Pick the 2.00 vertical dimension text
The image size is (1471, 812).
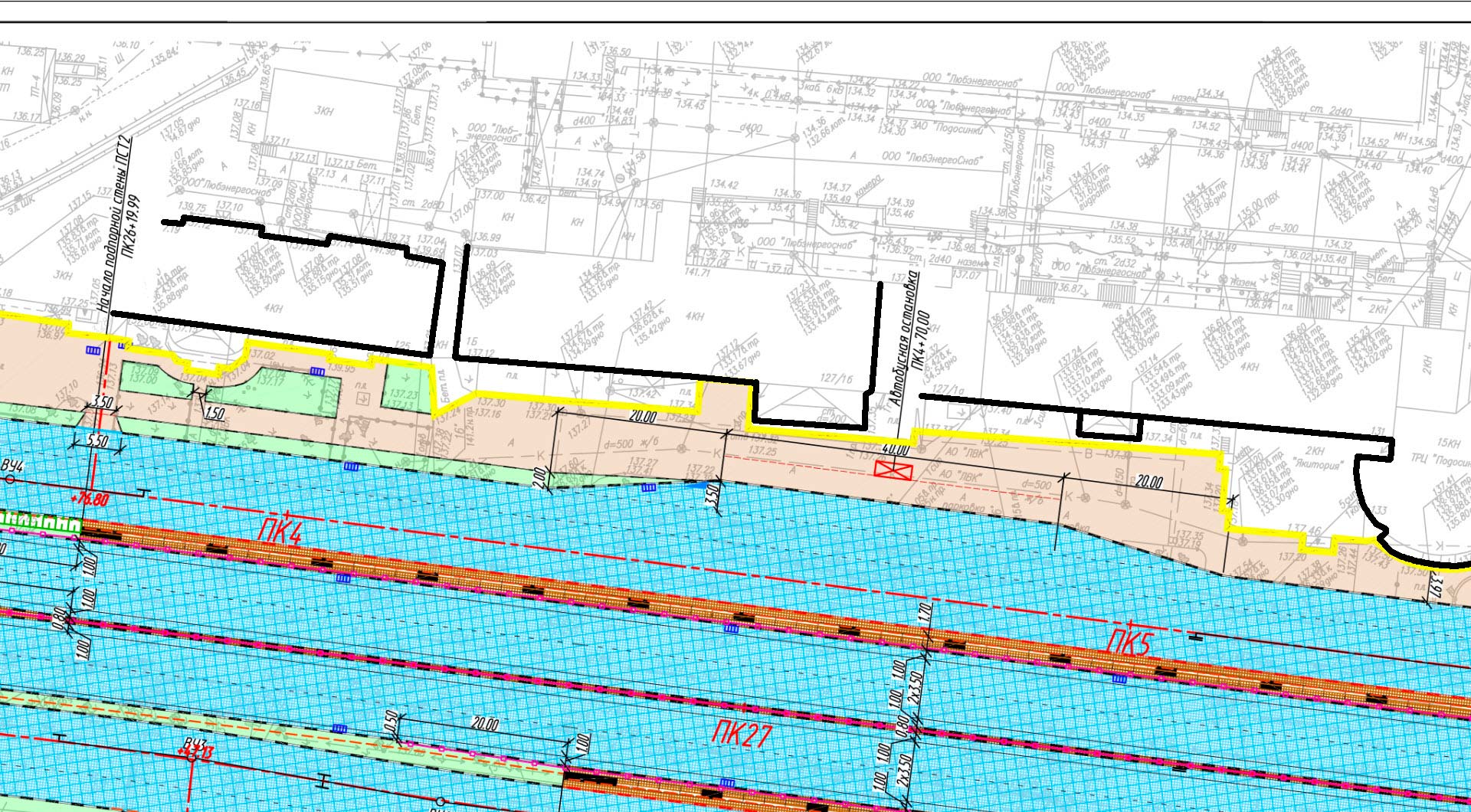click(539, 479)
